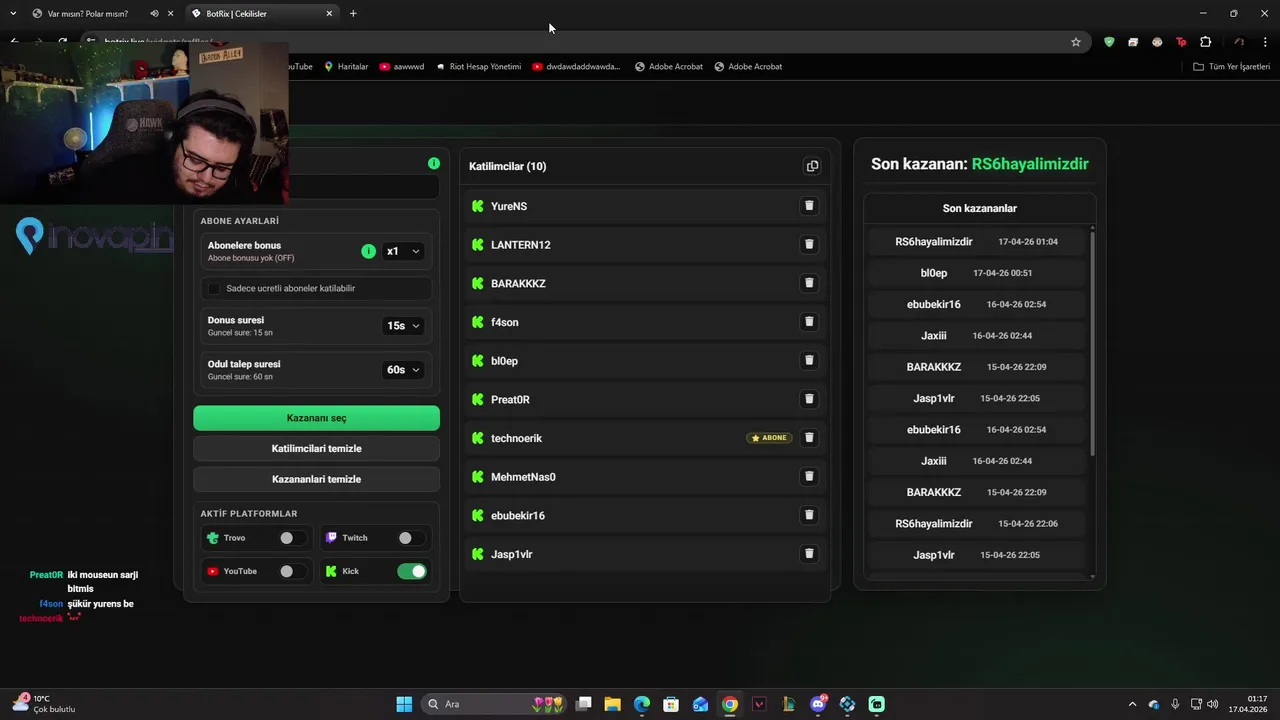Select RS6hayalimizdir 17-04-26 01:04 winner entry
The image size is (1280, 720).
click(976, 242)
